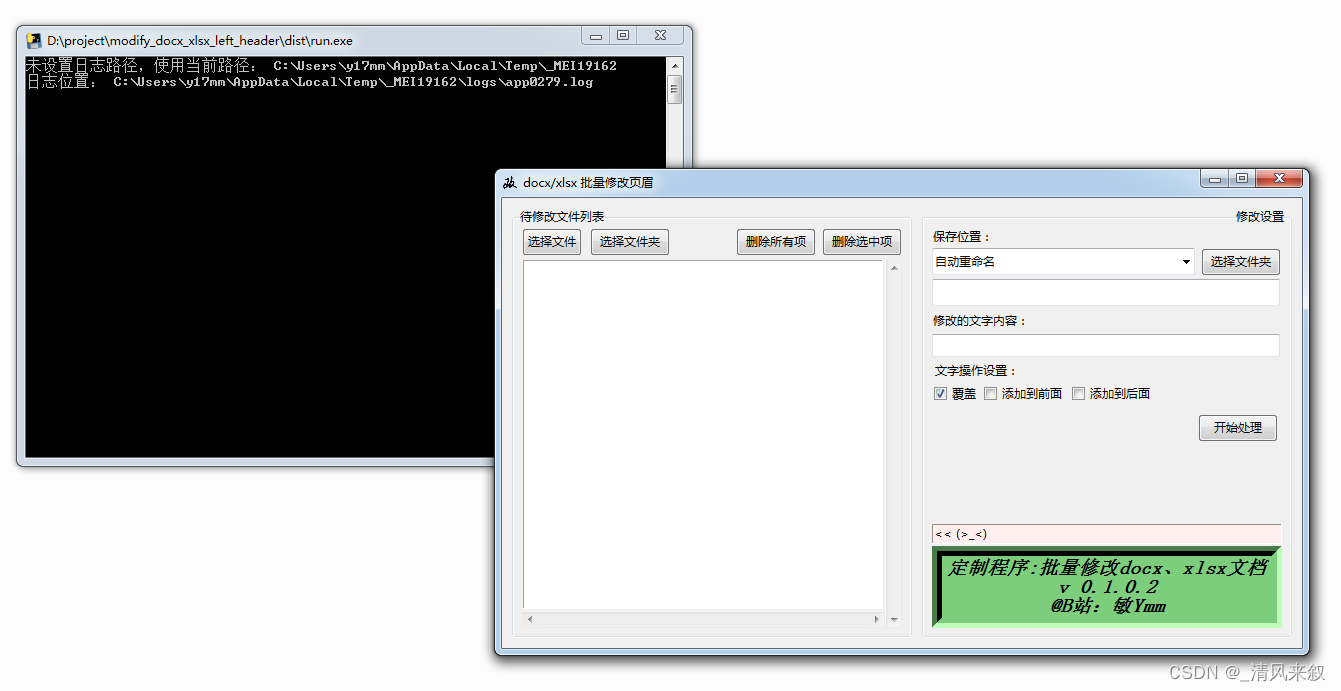
Task: Uncheck the 覆盖 checkbox
Action: pyautogui.click(x=940, y=394)
